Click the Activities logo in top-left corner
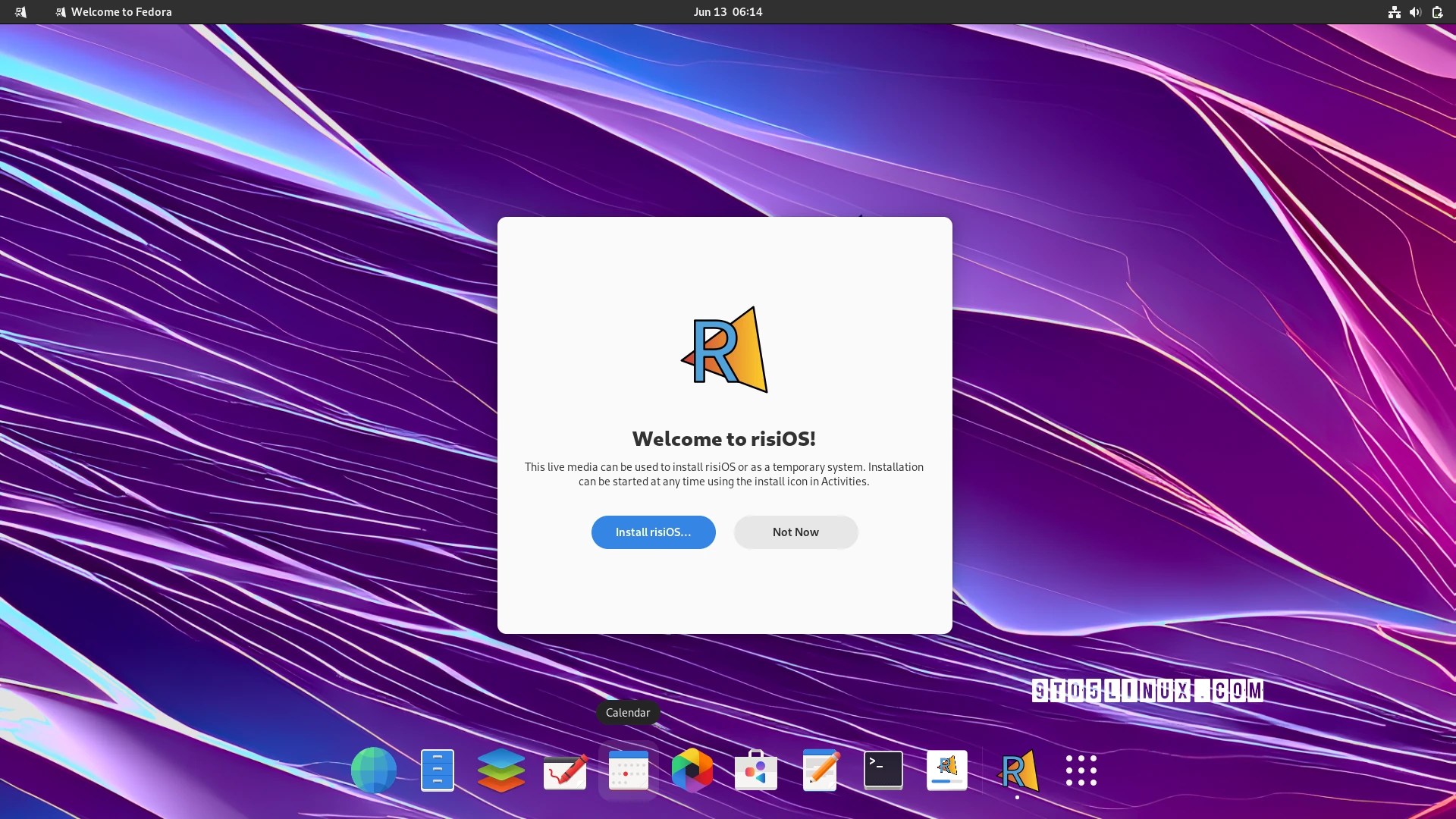 (x=20, y=12)
